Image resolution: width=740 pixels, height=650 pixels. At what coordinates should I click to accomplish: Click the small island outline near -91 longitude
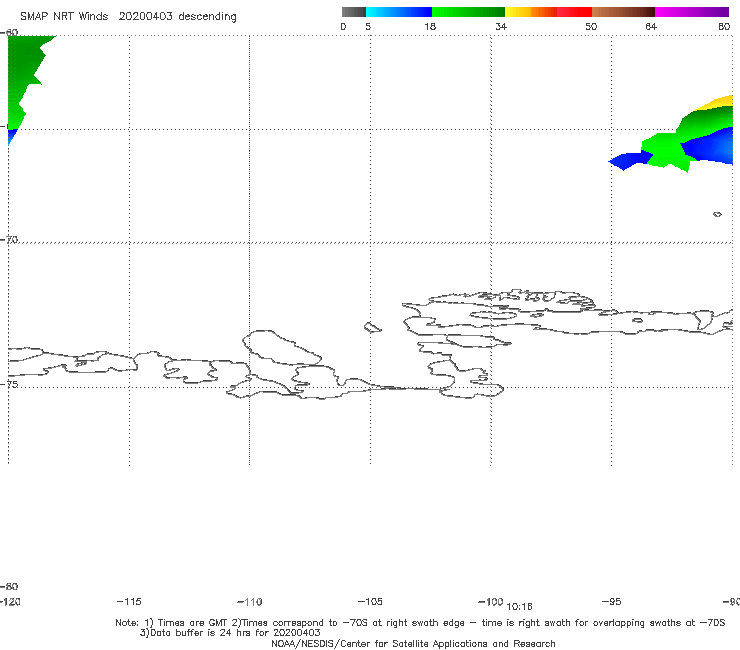point(717,214)
